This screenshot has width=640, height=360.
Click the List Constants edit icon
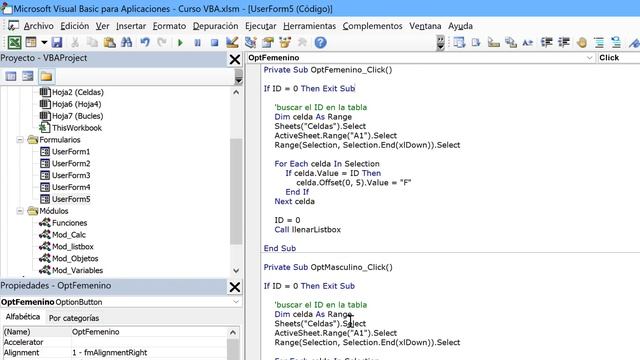(x=476, y=42)
